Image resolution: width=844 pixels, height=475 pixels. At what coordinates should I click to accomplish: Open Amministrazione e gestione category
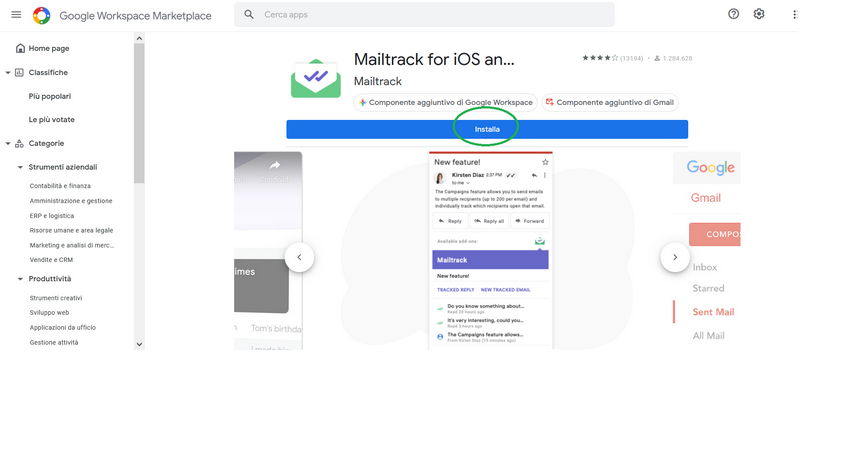click(x=71, y=201)
